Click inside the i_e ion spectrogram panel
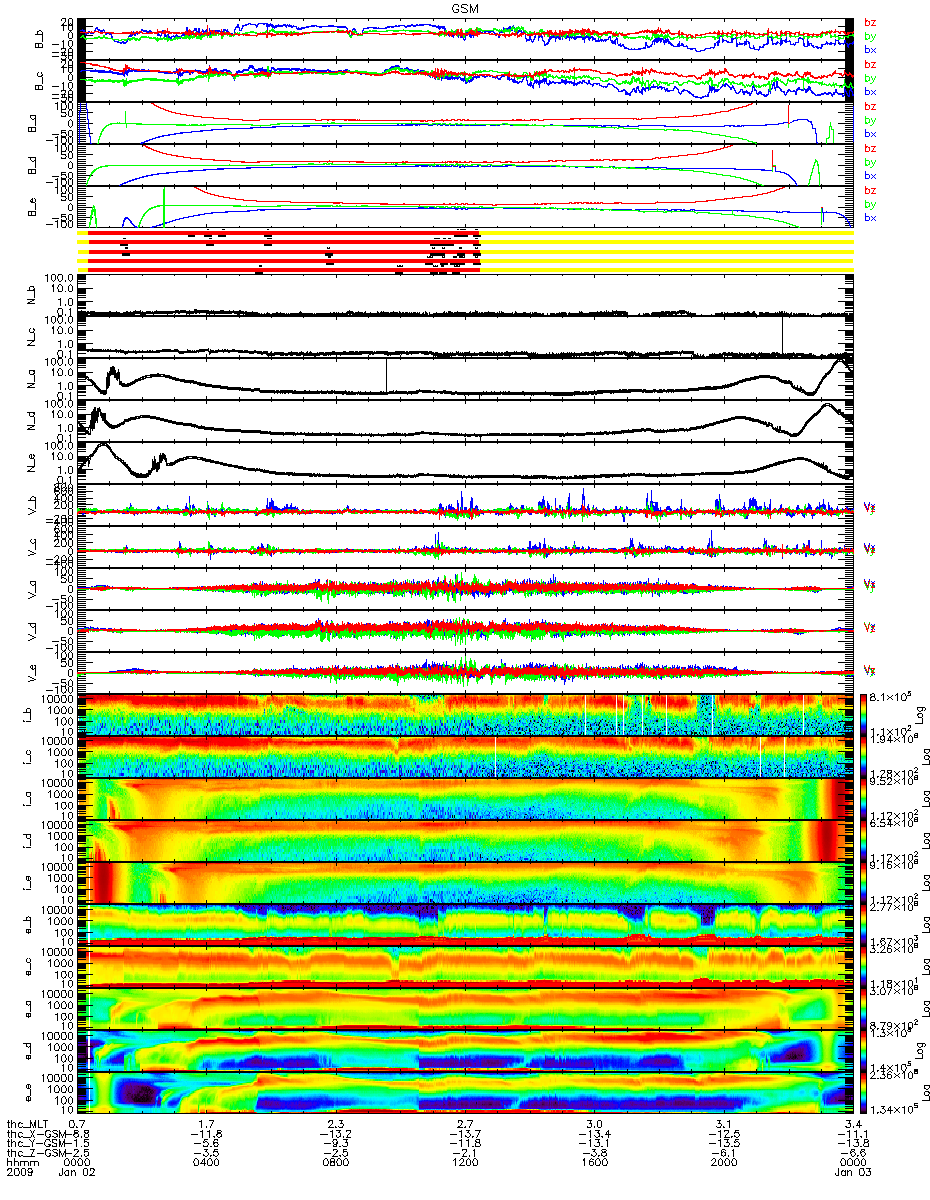 point(467,883)
